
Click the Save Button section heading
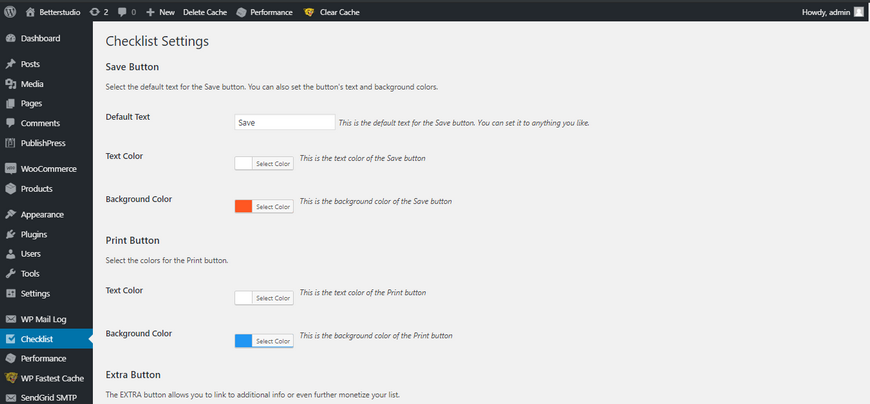click(x=132, y=67)
